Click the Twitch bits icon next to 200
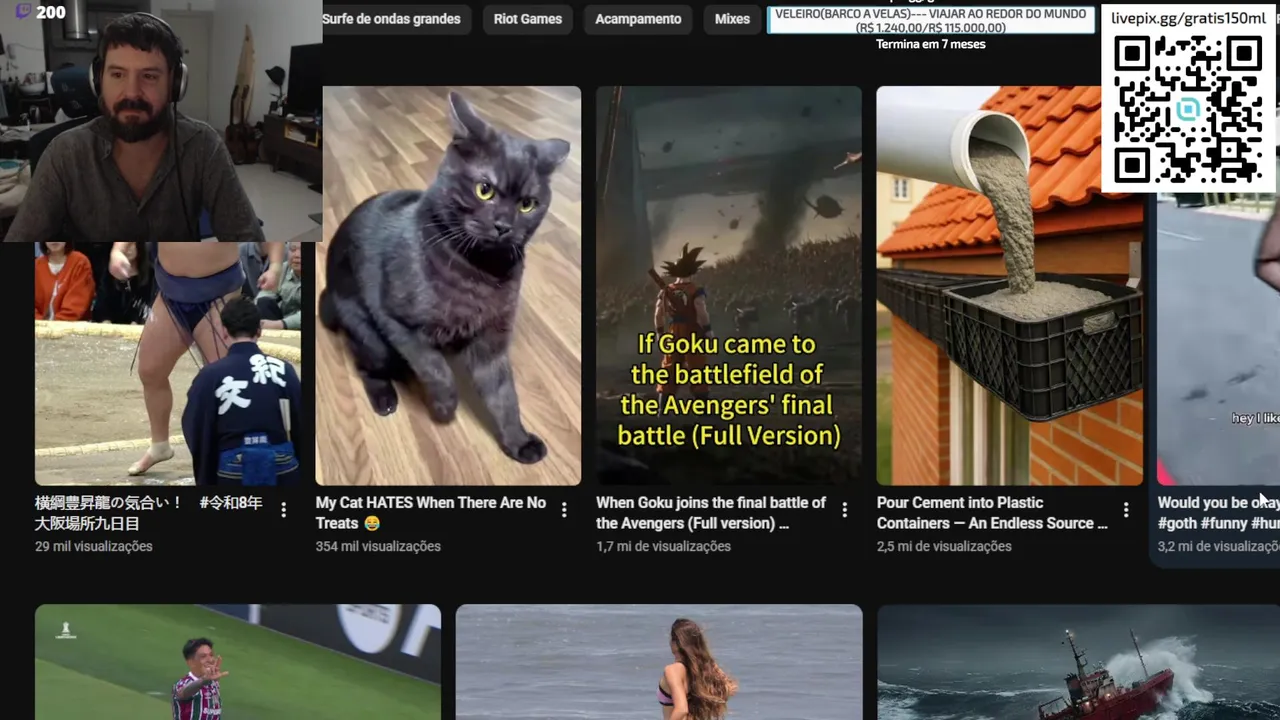Viewport: 1280px width, 720px height. [23, 12]
